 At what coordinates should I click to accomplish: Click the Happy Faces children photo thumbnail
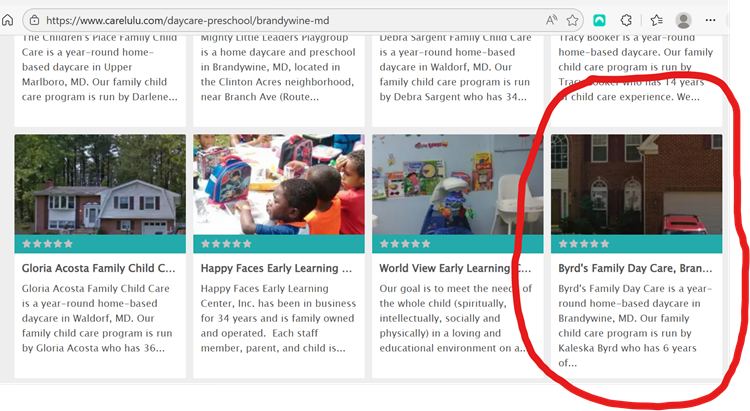[279, 185]
